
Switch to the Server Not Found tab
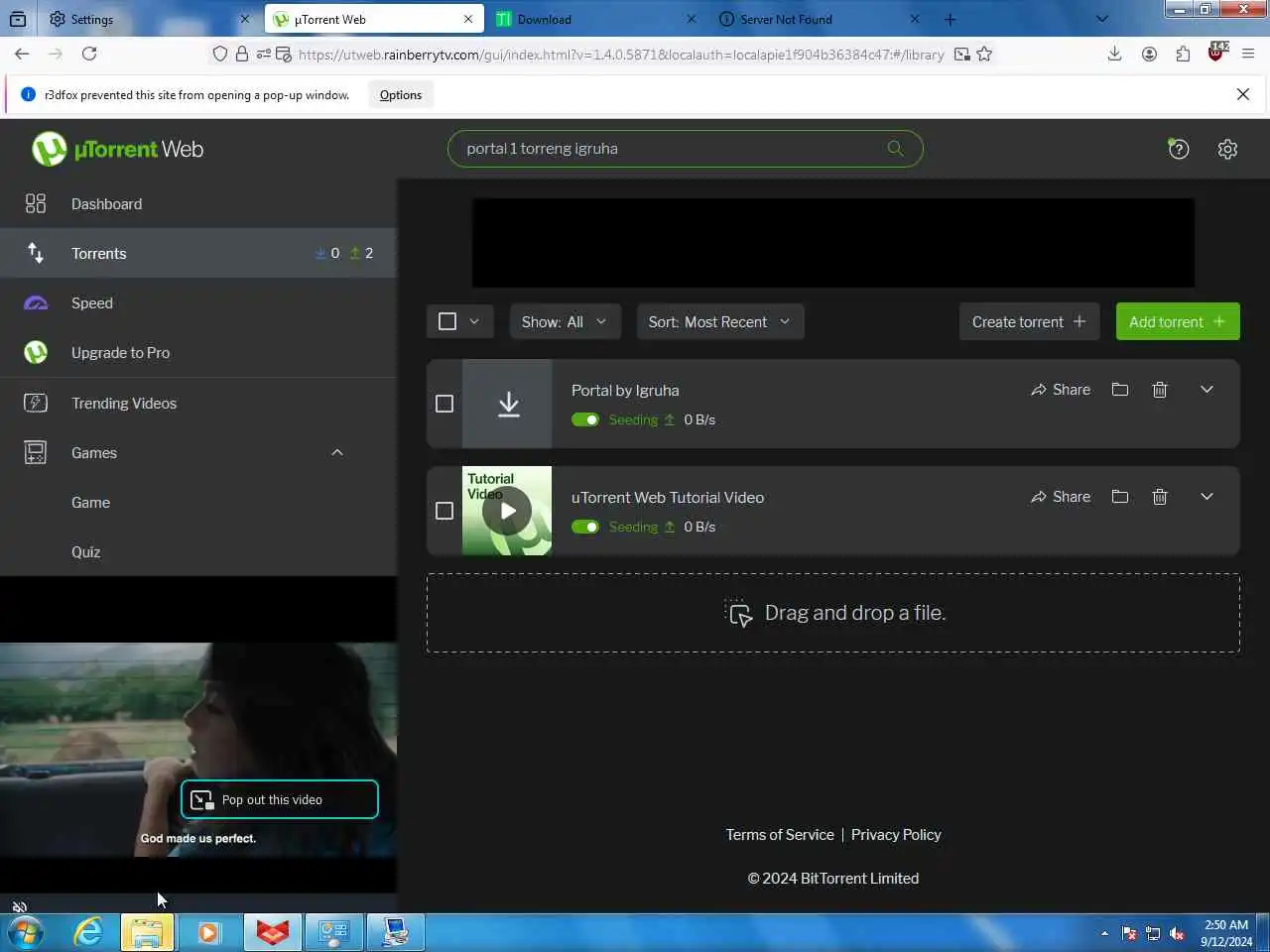819,19
